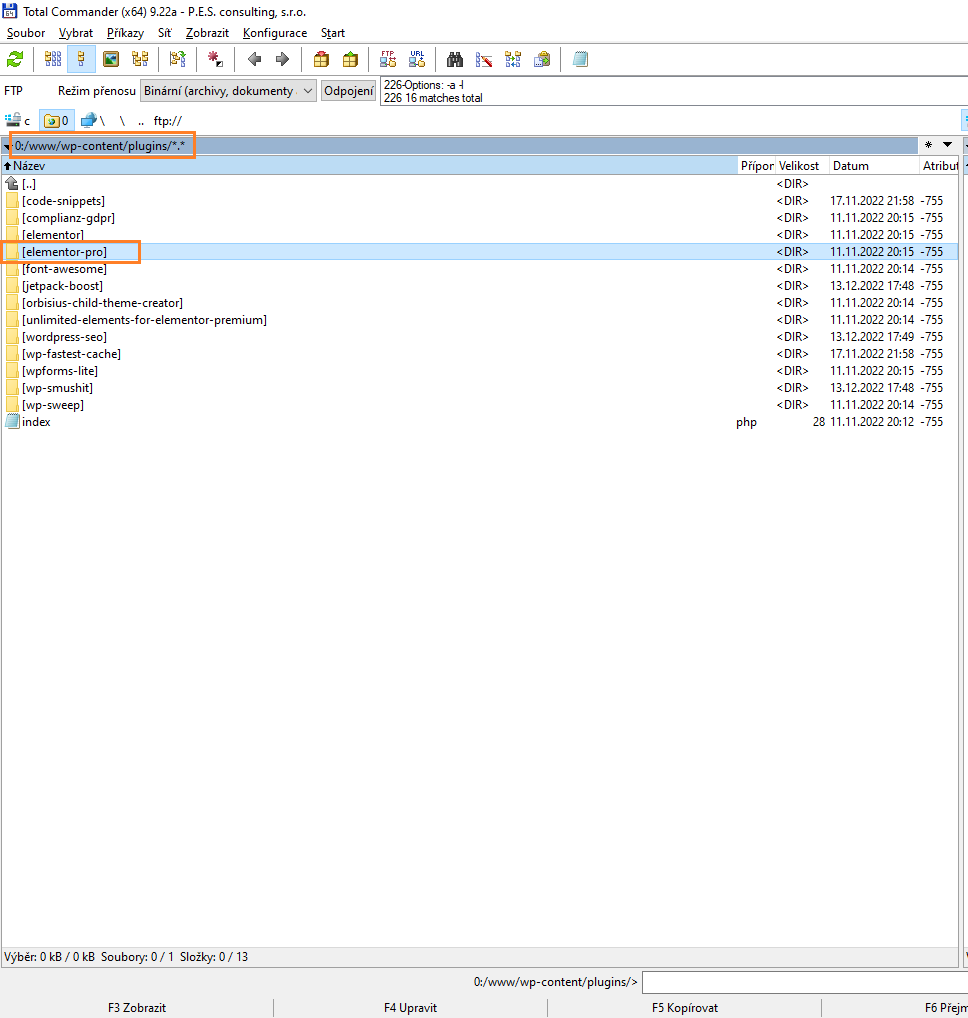The width and height of the screenshot is (968, 1018).
Task: Toggle the full details view icon
Action: (81, 60)
